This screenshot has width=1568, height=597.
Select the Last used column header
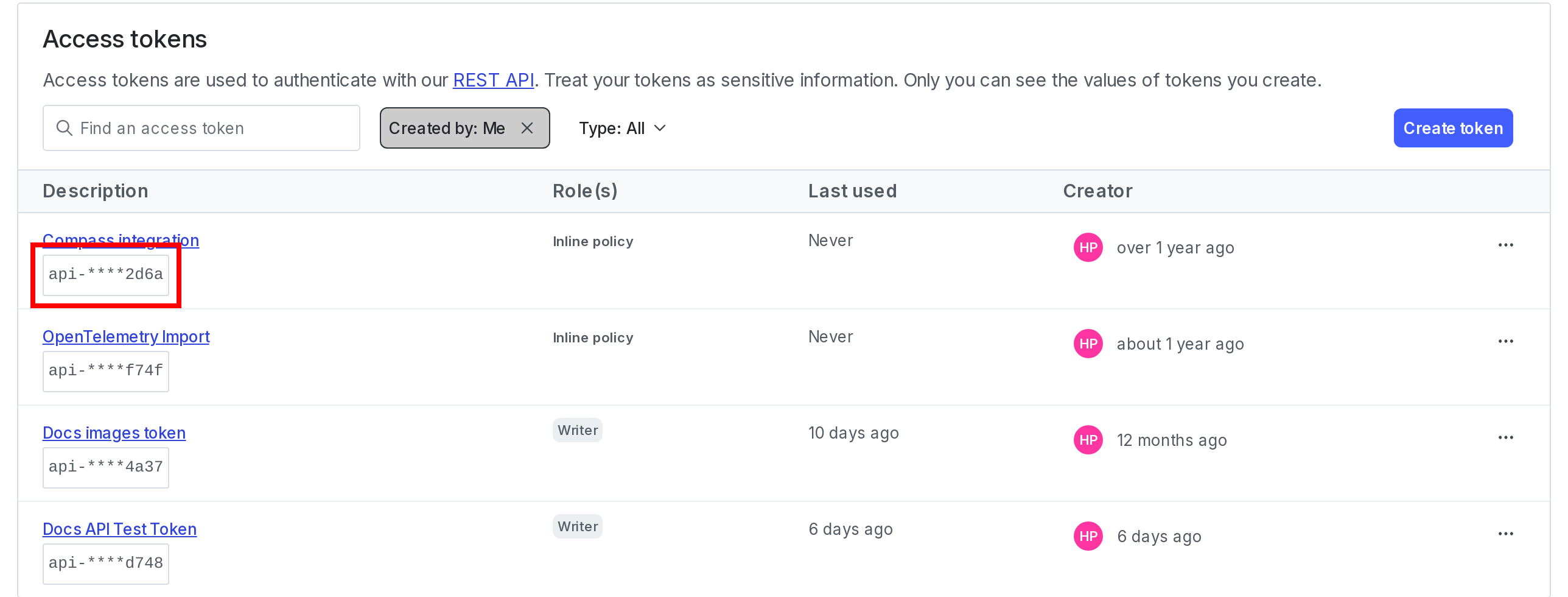tap(852, 191)
